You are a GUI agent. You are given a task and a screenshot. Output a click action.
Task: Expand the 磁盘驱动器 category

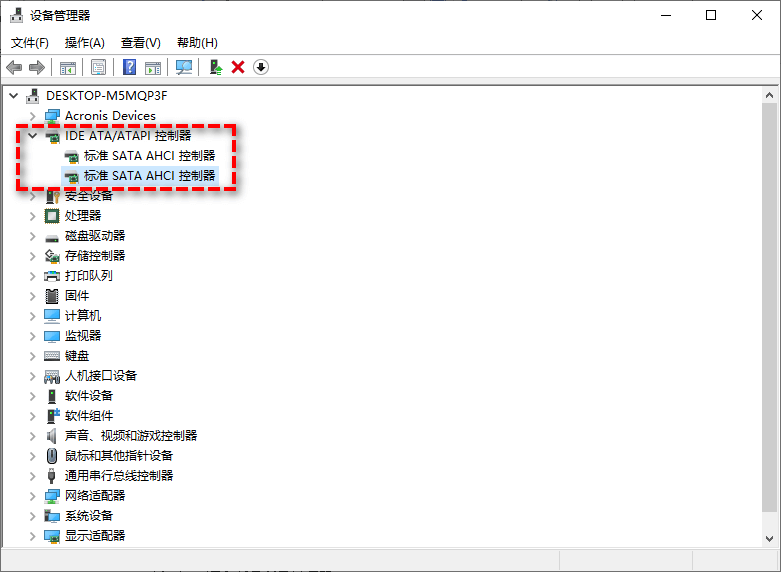pyautogui.click(x=32, y=236)
